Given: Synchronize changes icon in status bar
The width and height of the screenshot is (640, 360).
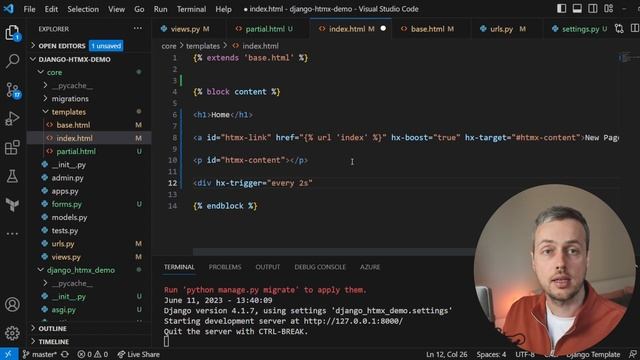Looking at the screenshot, I should [64, 354].
